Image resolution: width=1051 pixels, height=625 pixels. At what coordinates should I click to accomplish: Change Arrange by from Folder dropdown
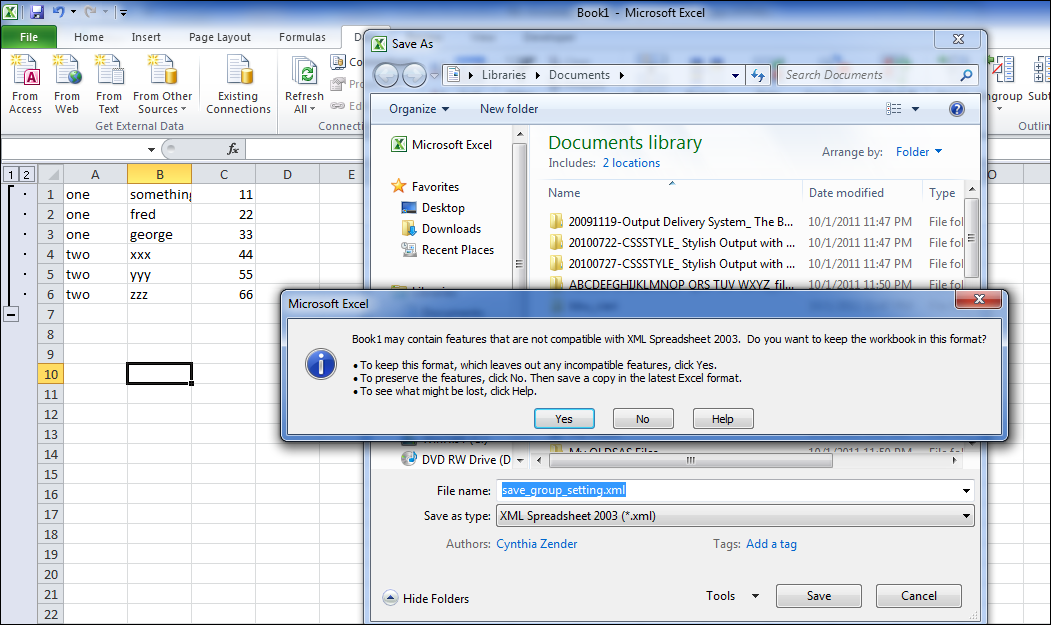tap(917, 151)
